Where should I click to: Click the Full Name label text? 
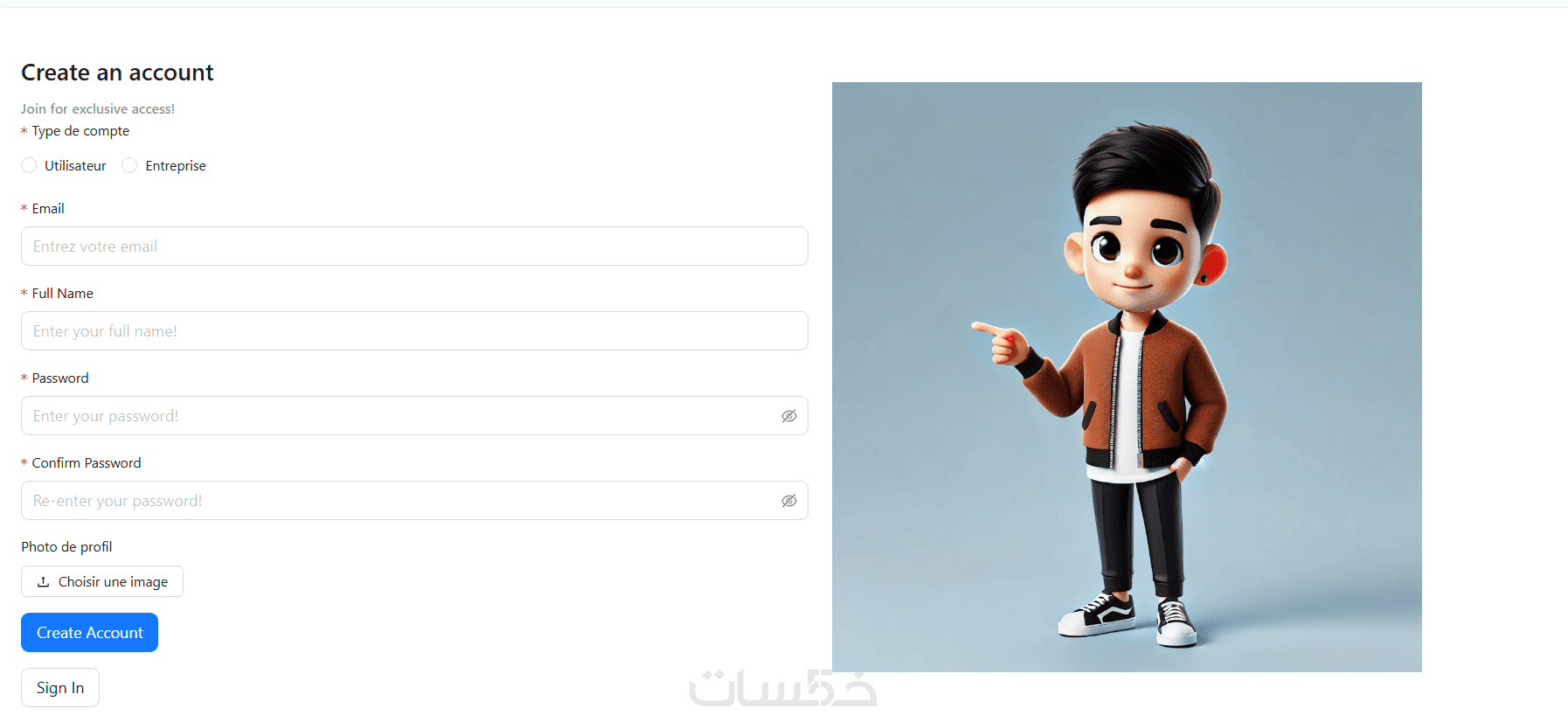tap(63, 294)
